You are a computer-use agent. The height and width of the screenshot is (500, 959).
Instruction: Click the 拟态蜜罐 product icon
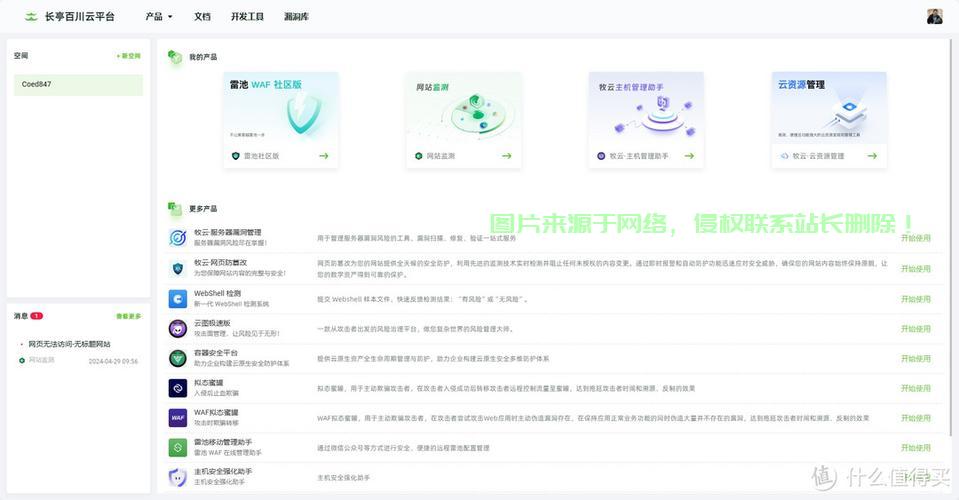pyautogui.click(x=177, y=388)
